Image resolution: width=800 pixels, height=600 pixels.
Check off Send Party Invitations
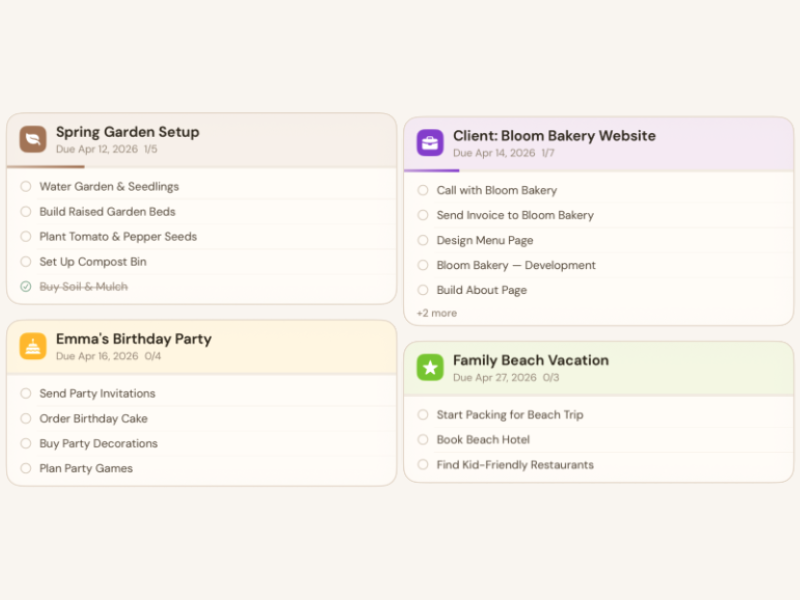[25, 393]
